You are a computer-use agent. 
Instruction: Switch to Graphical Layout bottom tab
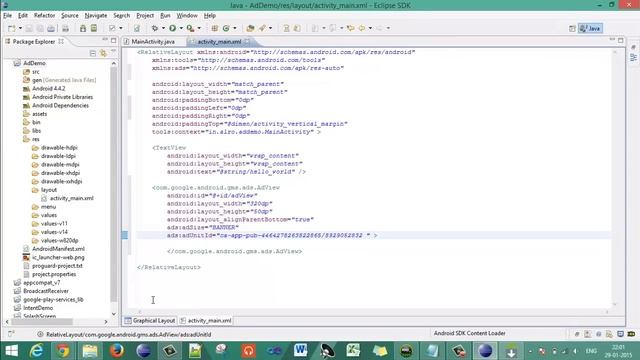pos(150,321)
